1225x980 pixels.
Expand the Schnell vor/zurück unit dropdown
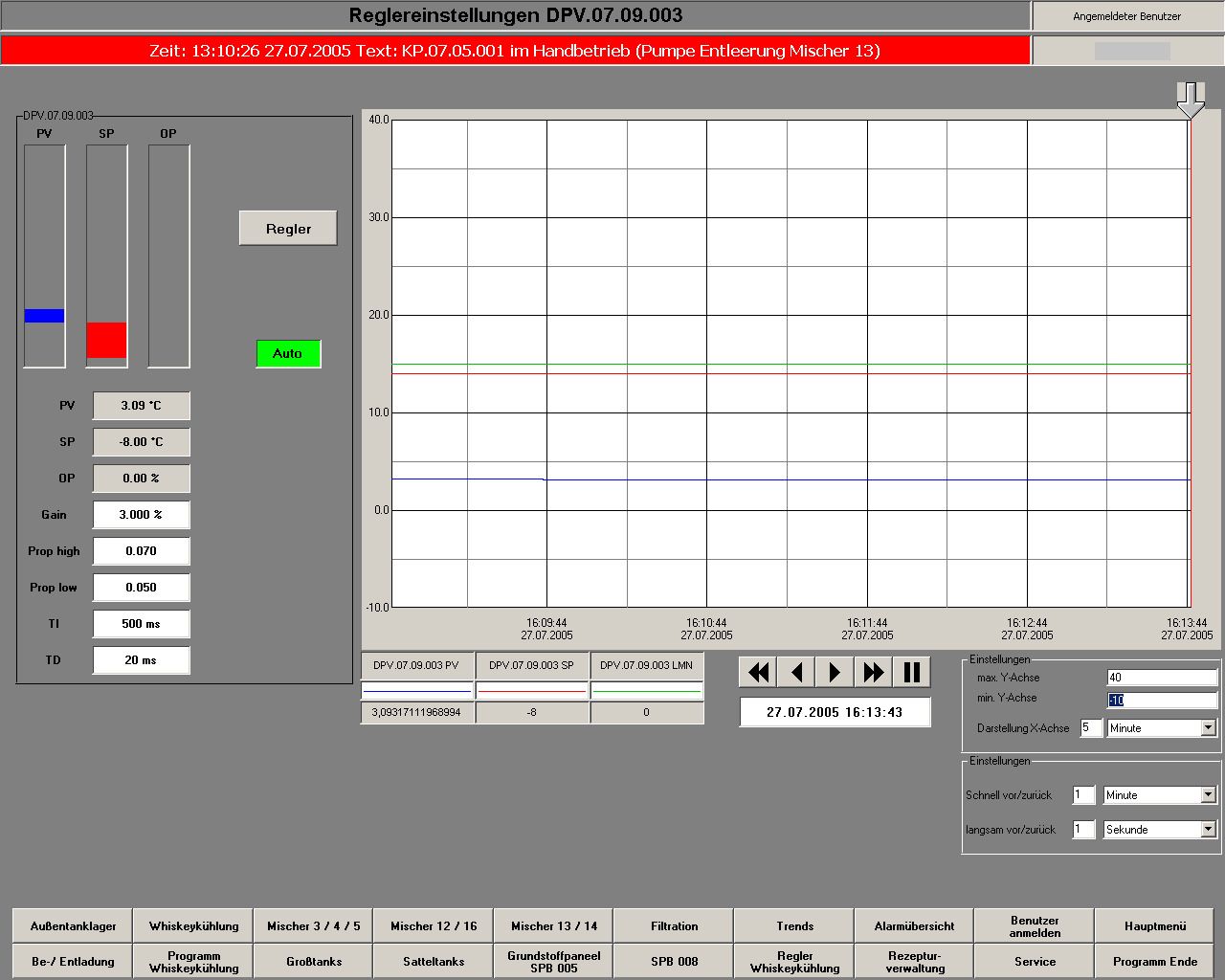pos(1208,795)
